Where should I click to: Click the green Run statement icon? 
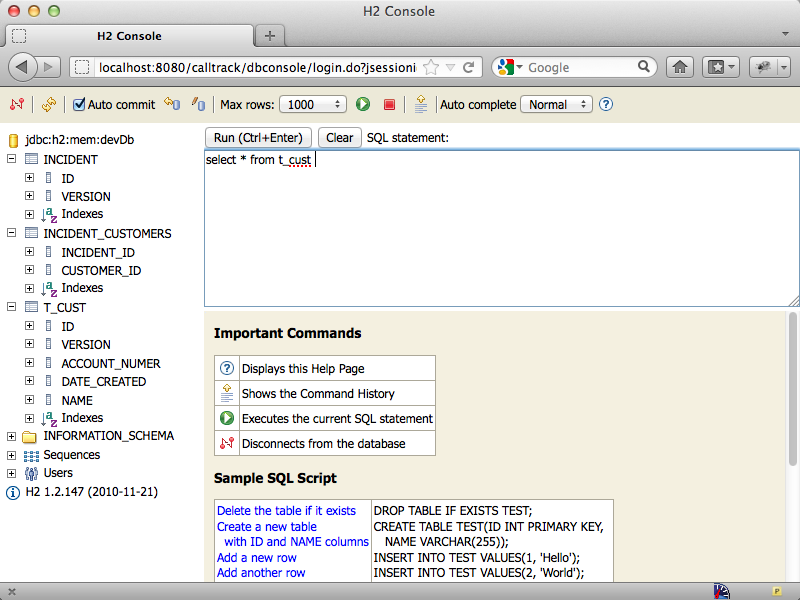pyautogui.click(x=363, y=104)
